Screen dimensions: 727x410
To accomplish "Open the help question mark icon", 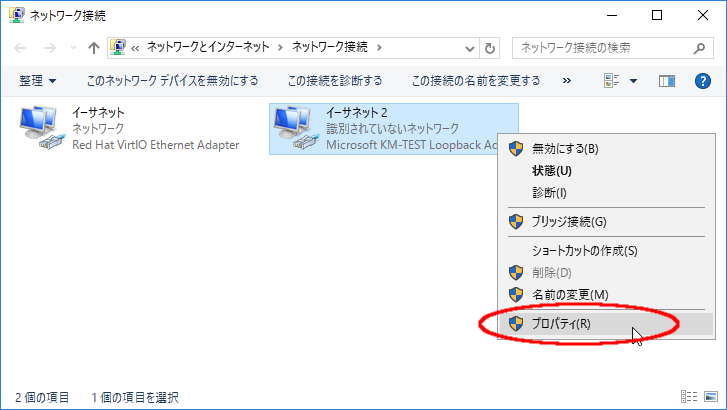I will [702, 80].
